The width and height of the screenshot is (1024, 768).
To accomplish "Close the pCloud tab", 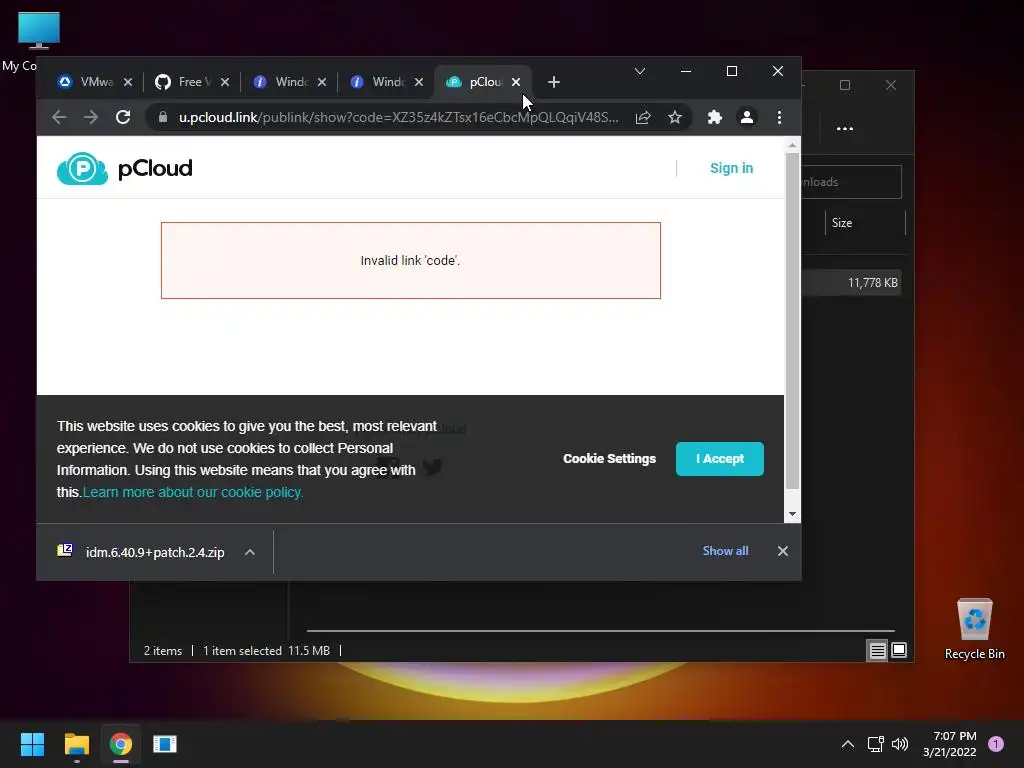I will pos(516,82).
